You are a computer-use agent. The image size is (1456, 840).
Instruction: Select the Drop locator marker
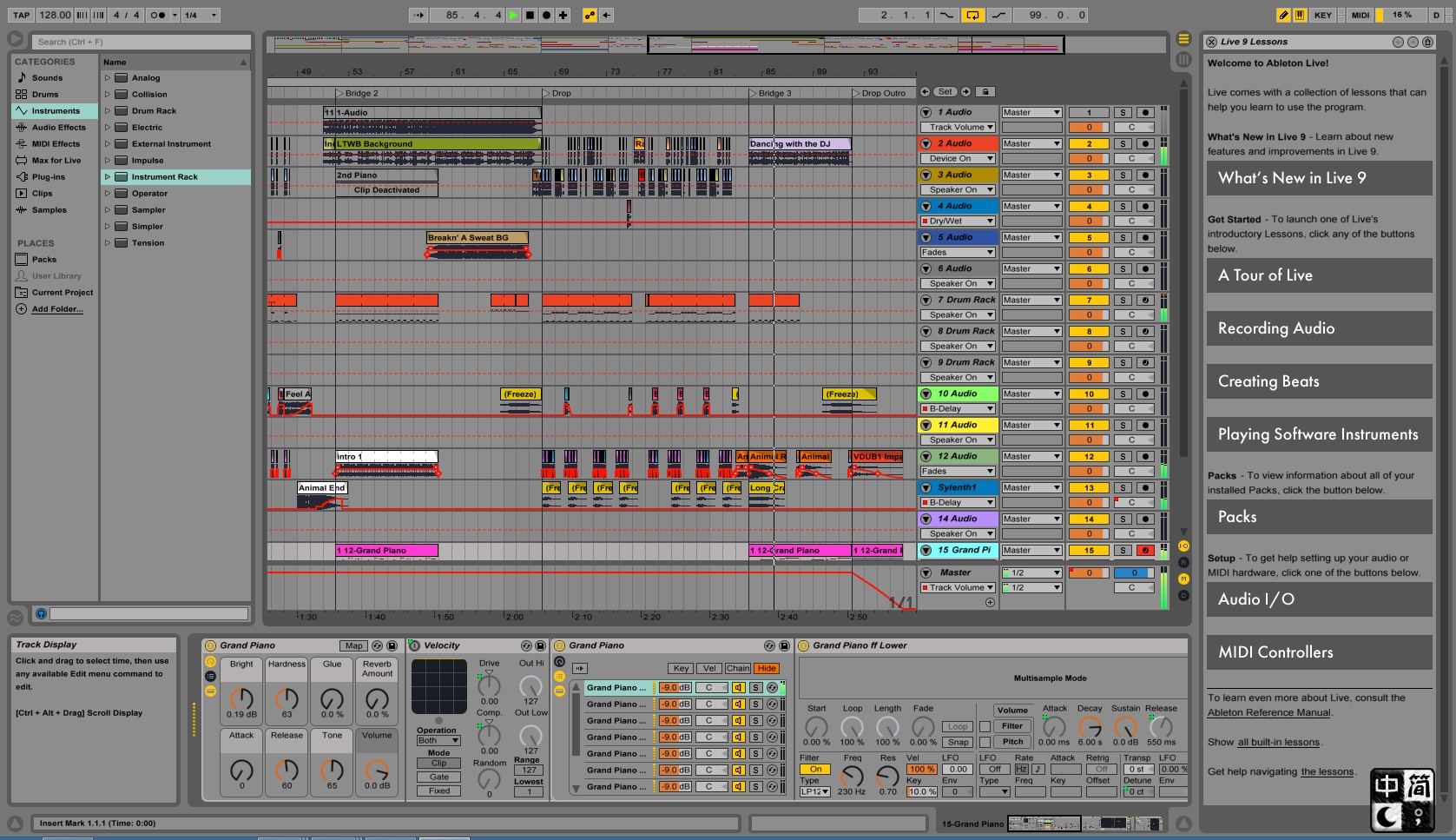click(x=557, y=93)
